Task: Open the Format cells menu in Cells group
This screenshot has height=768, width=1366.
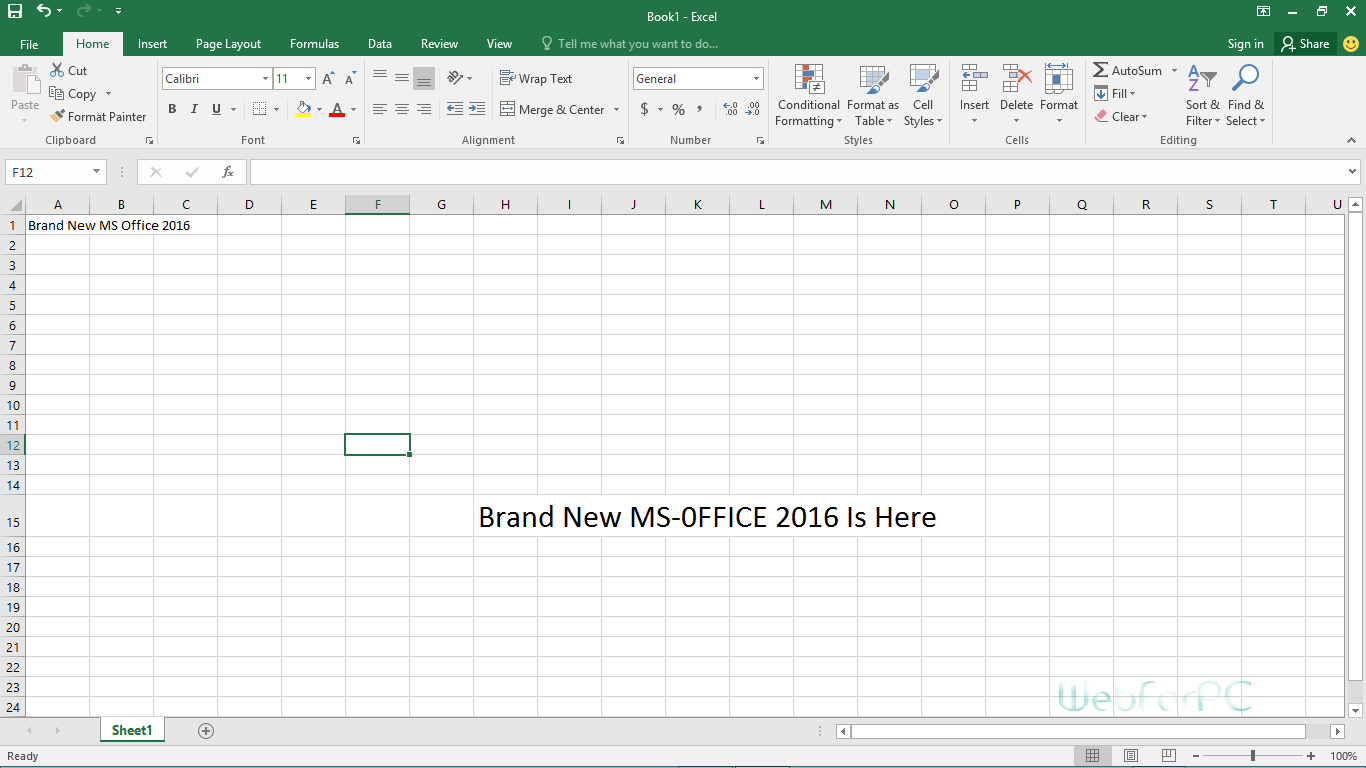Action: (x=1059, y=96)
